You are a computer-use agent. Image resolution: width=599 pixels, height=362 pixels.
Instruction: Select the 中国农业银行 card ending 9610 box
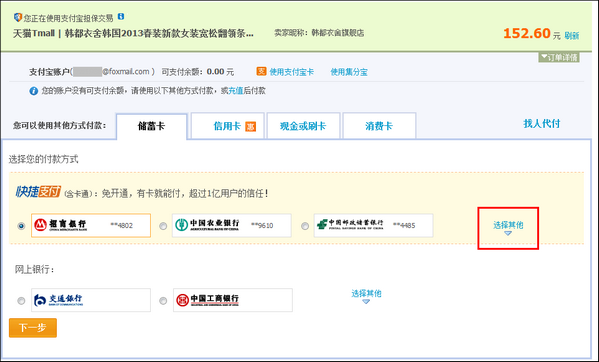(232, 225)
